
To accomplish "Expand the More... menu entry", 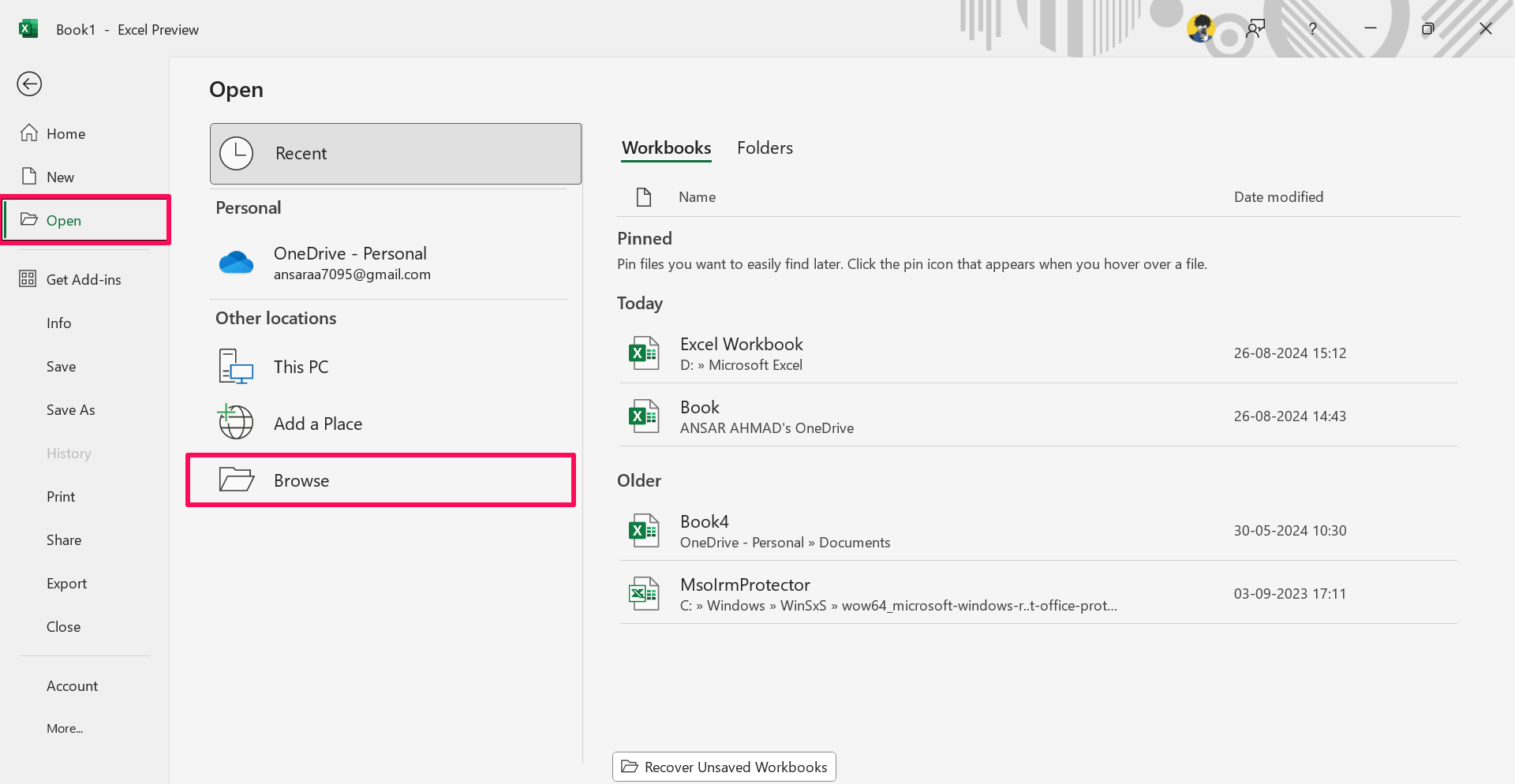I will 65,728.
